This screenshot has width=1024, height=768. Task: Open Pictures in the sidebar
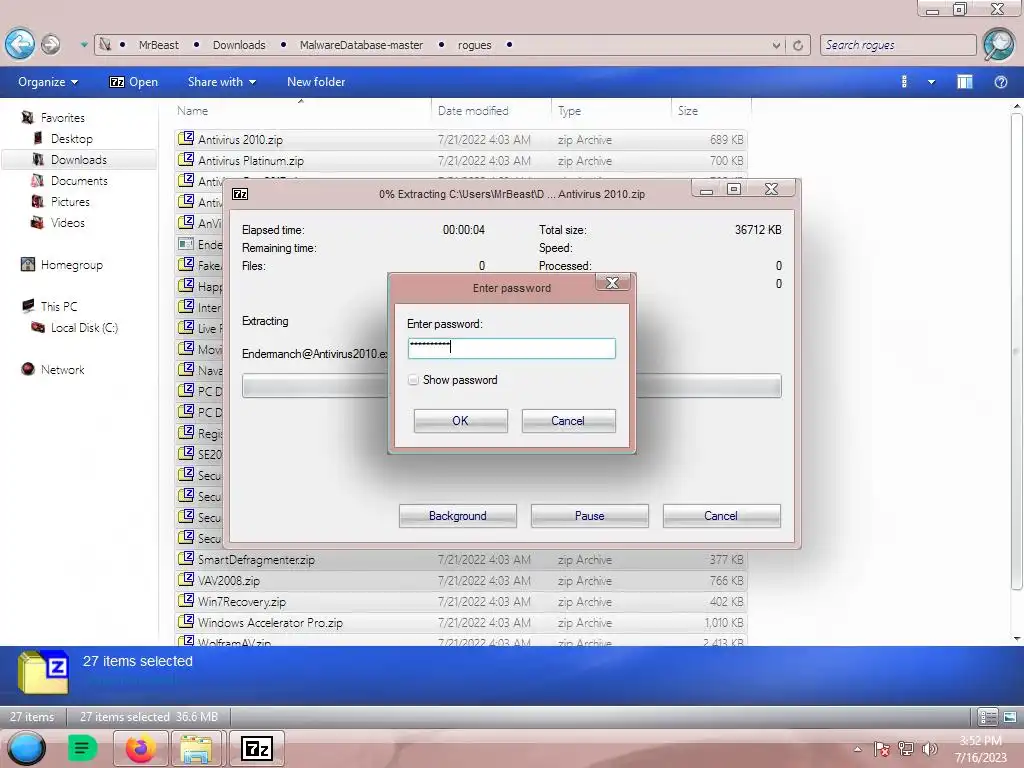point(70,201)
